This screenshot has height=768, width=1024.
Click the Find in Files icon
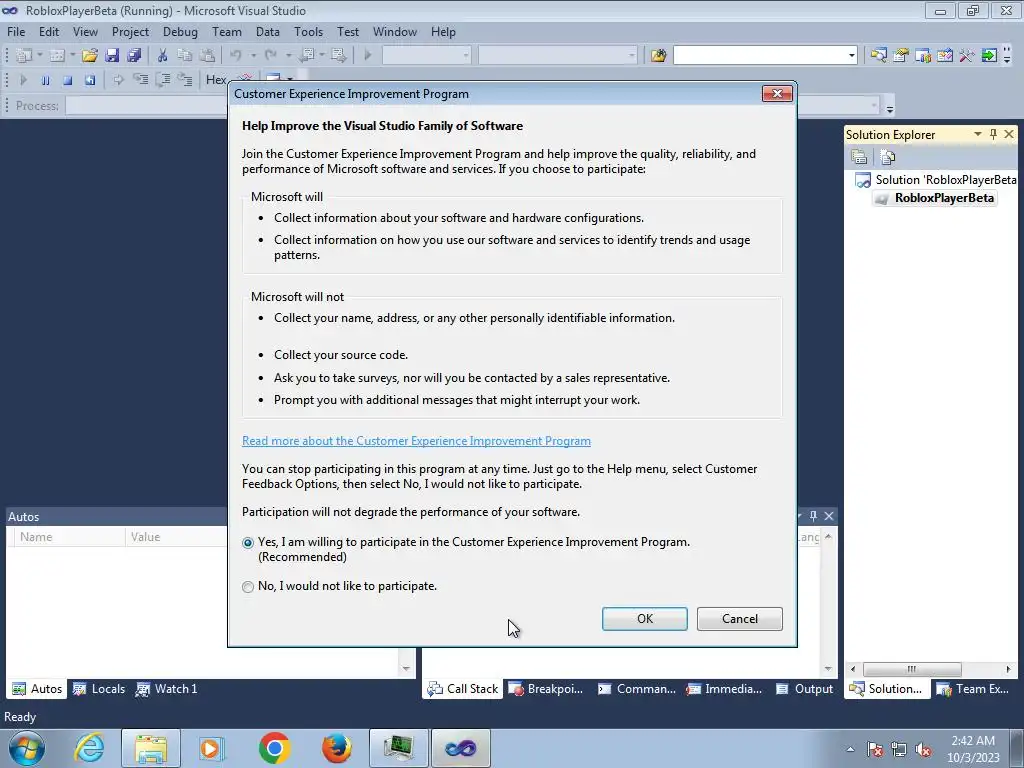pos(658,56)
